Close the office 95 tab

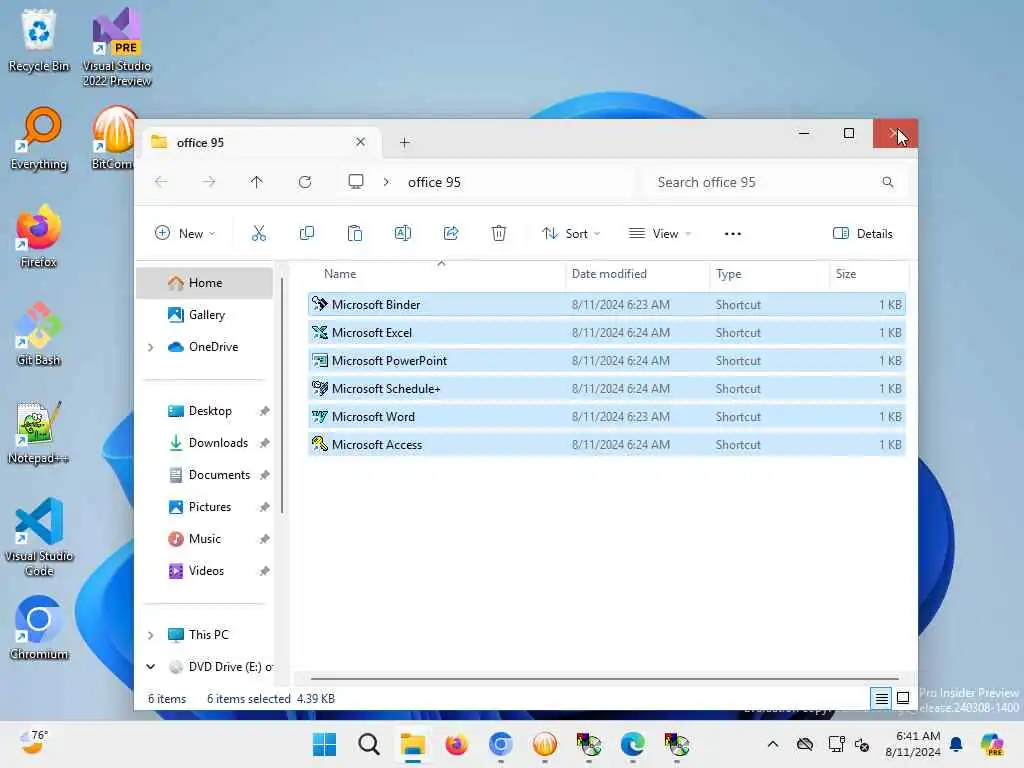(x=360, y=142)
